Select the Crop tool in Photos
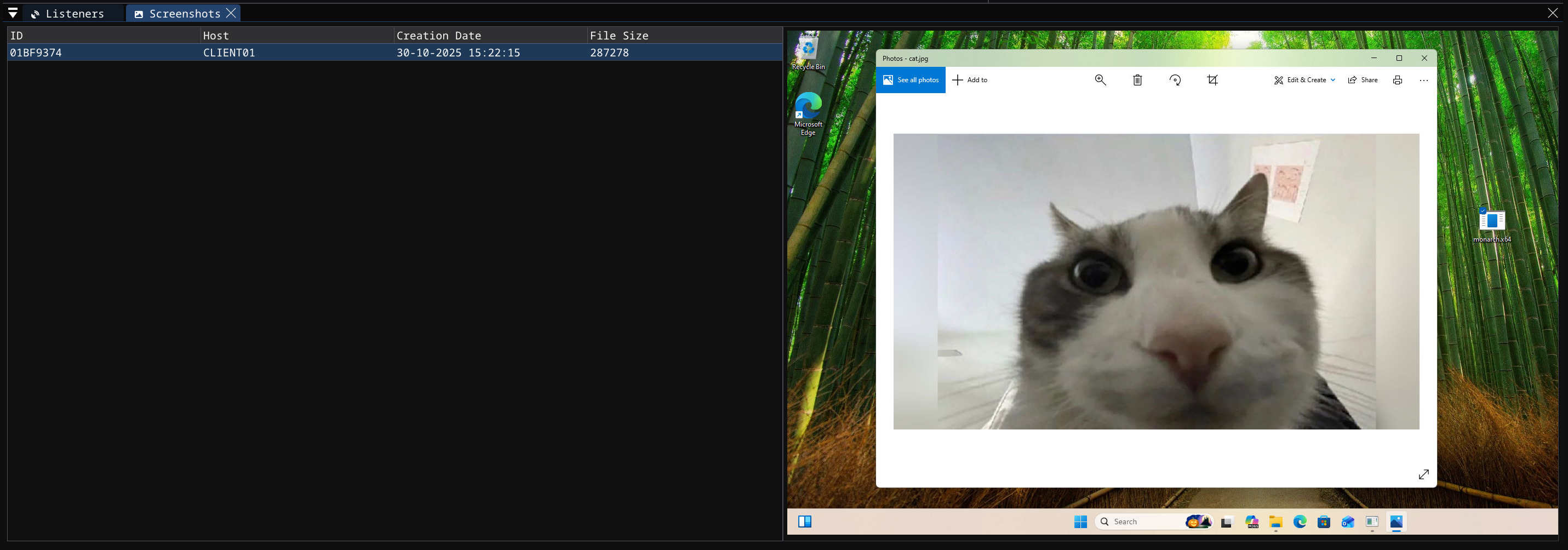The width and height of the screenshot is (1568, 550). (1212, 79)
